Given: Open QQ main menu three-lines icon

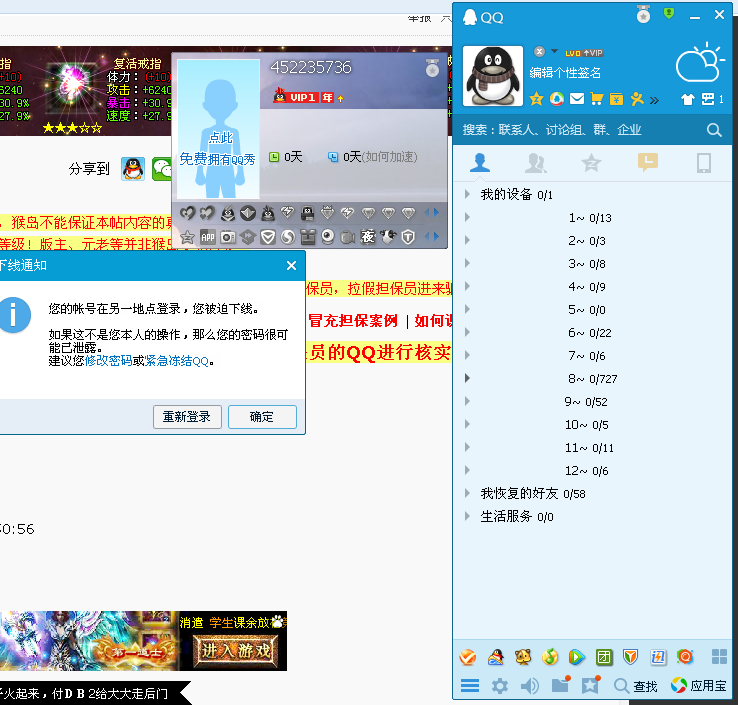Looking at the screenshot, I should (x=470, y=686).
